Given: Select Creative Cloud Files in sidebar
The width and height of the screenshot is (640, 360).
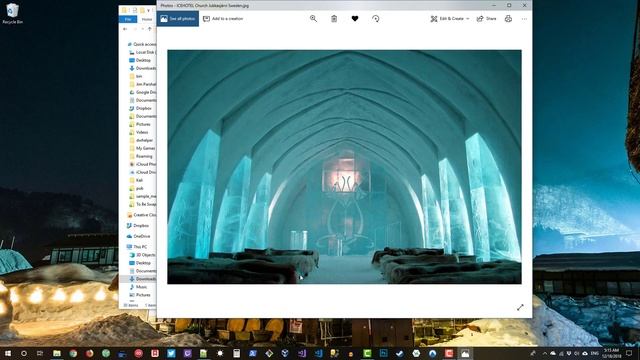Looking at the screenshot, I should 142,215.
